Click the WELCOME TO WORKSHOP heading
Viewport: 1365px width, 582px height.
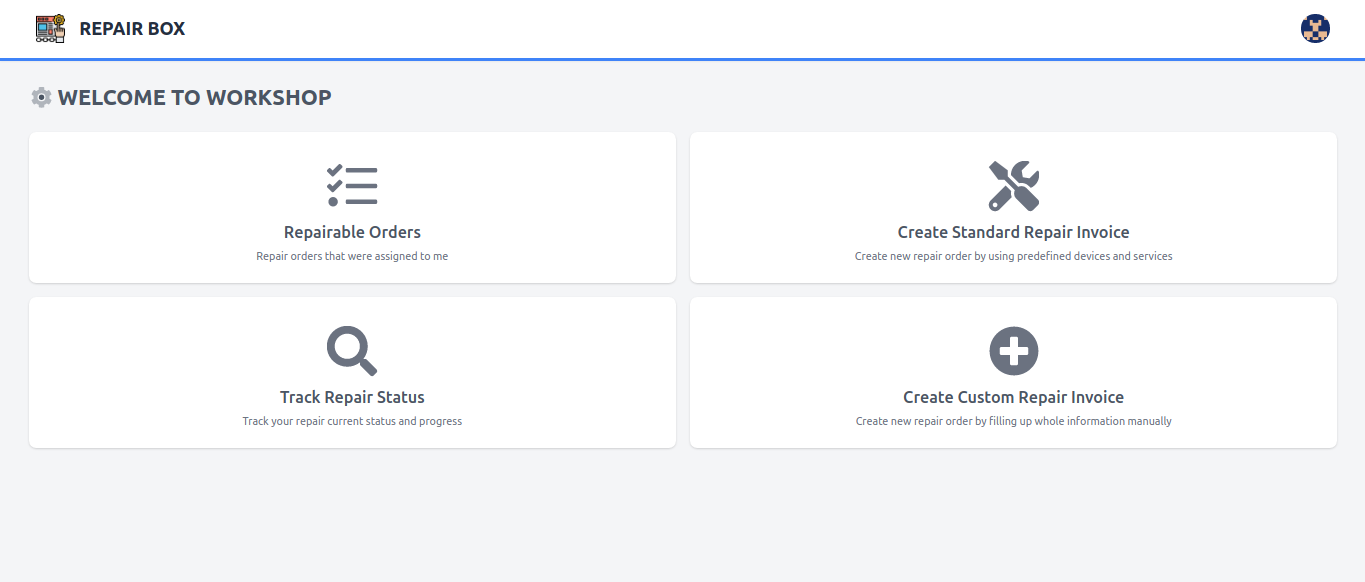coord(195,97)
